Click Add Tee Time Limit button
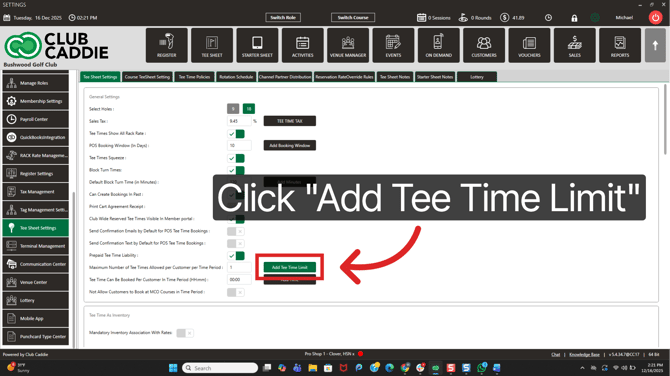 pos(290,267)
